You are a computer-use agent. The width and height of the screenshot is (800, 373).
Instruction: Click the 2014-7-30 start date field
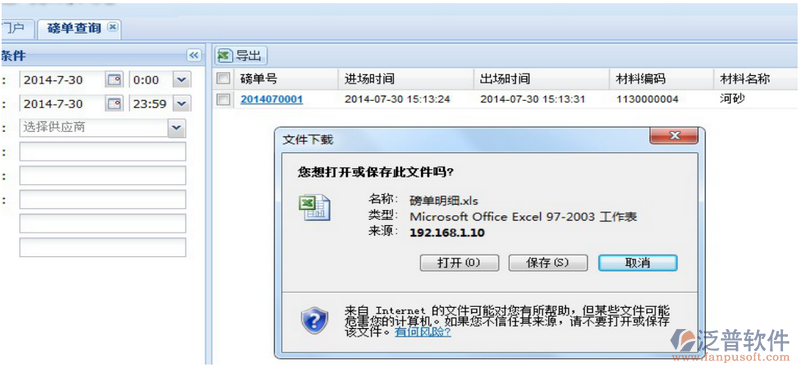[61, 80]
